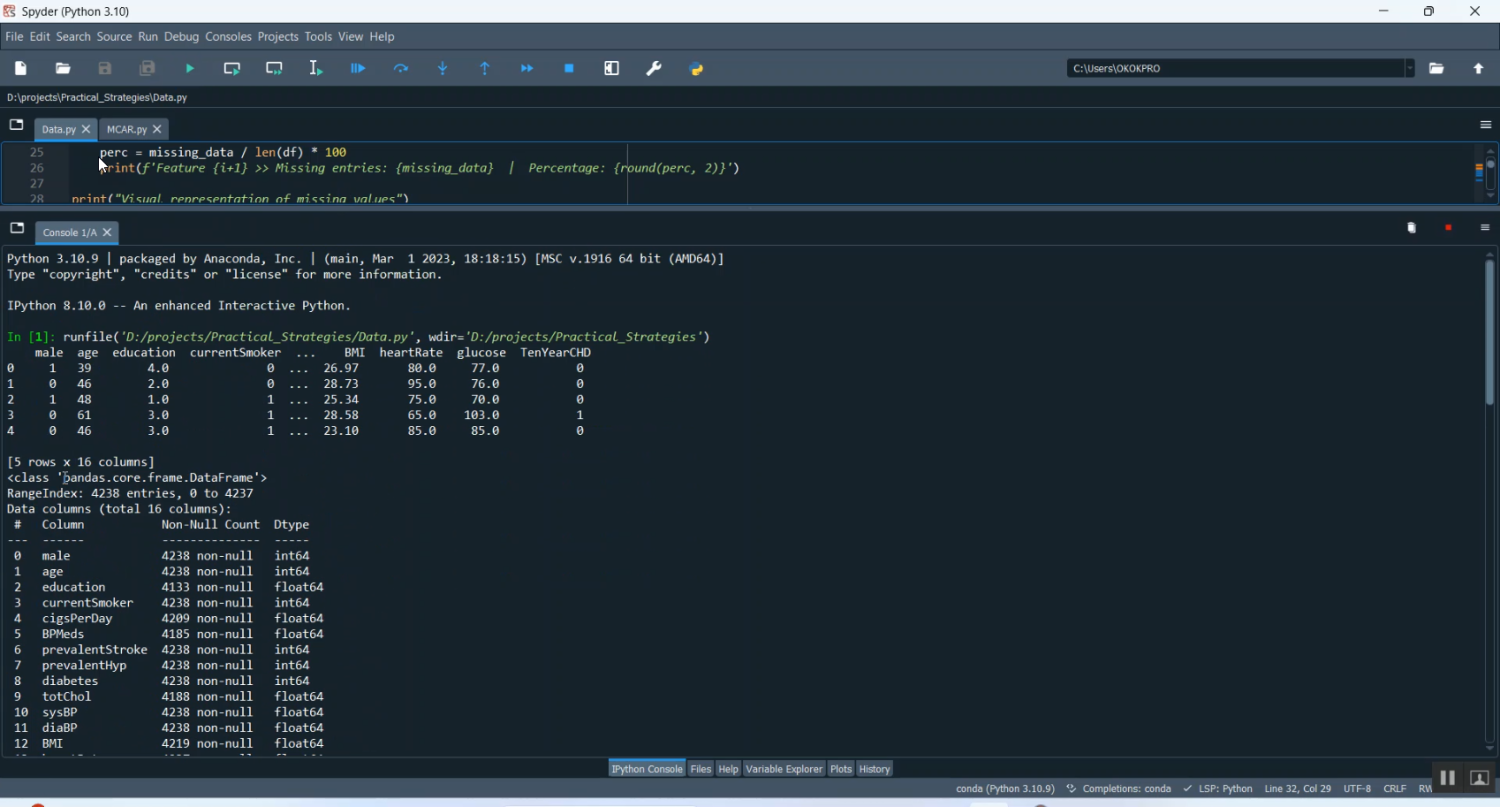The width and height of the screenshot is (1500, 807).
Task: Pause the screen recording overlay
Action: (x=1447, y=778)
